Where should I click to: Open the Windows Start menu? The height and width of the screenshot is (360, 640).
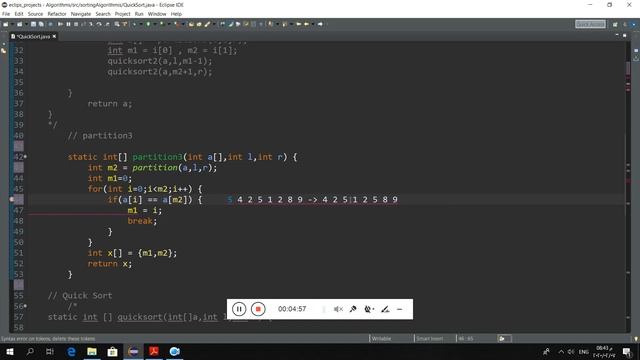point(9,351)
